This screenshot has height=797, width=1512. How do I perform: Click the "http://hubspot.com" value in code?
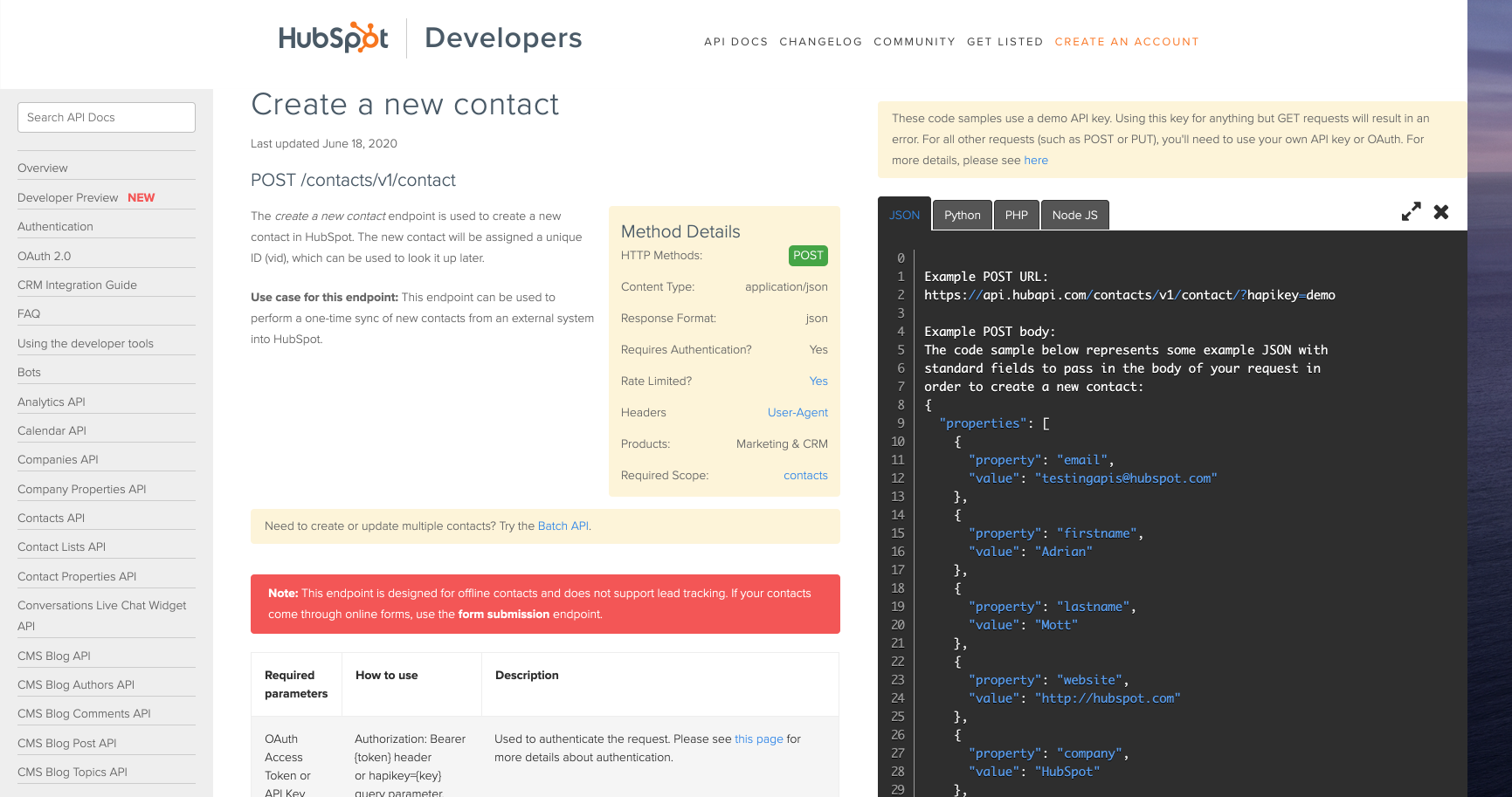coord(1108,698)
